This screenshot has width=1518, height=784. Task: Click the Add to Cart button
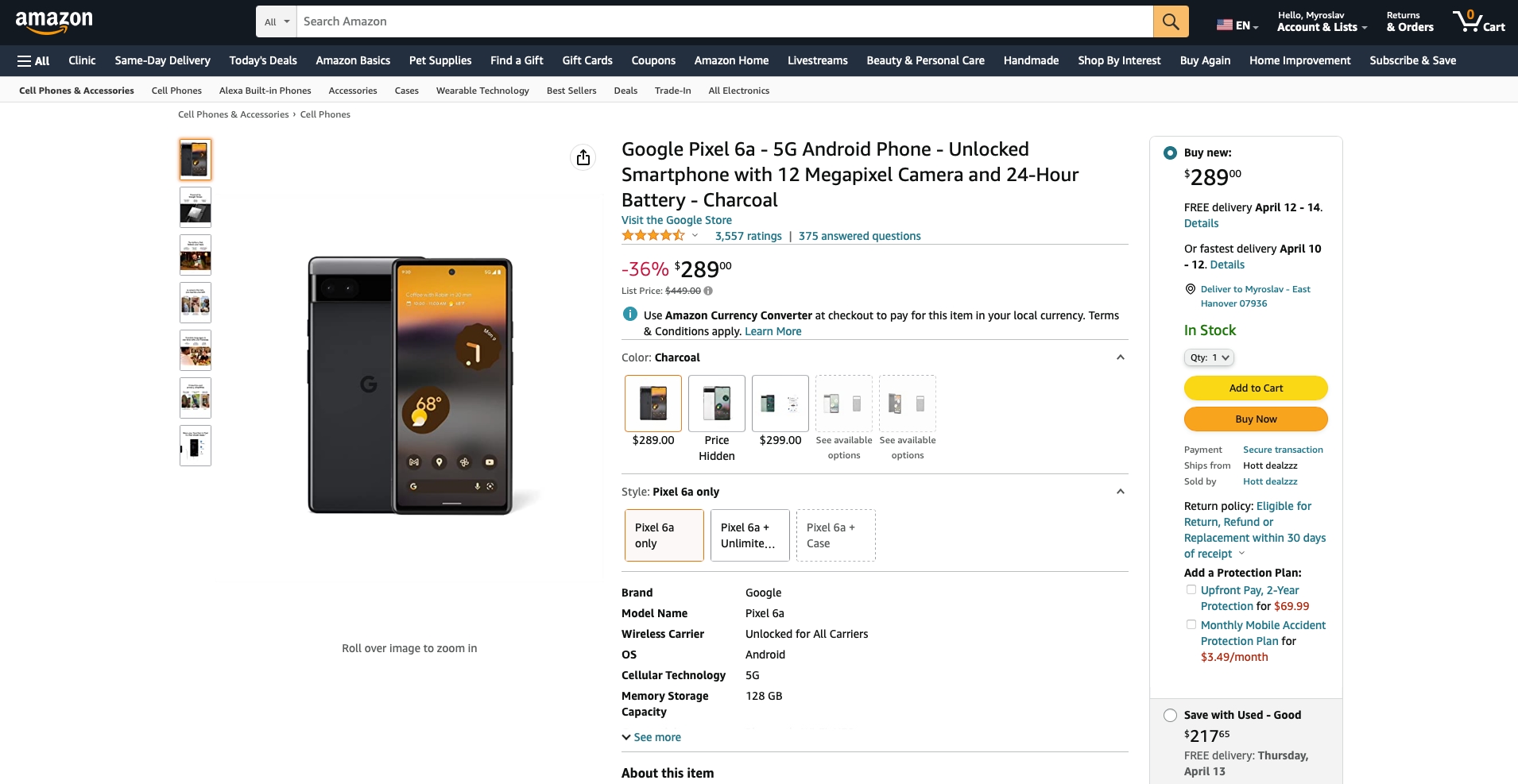[x=1256, y=388]
